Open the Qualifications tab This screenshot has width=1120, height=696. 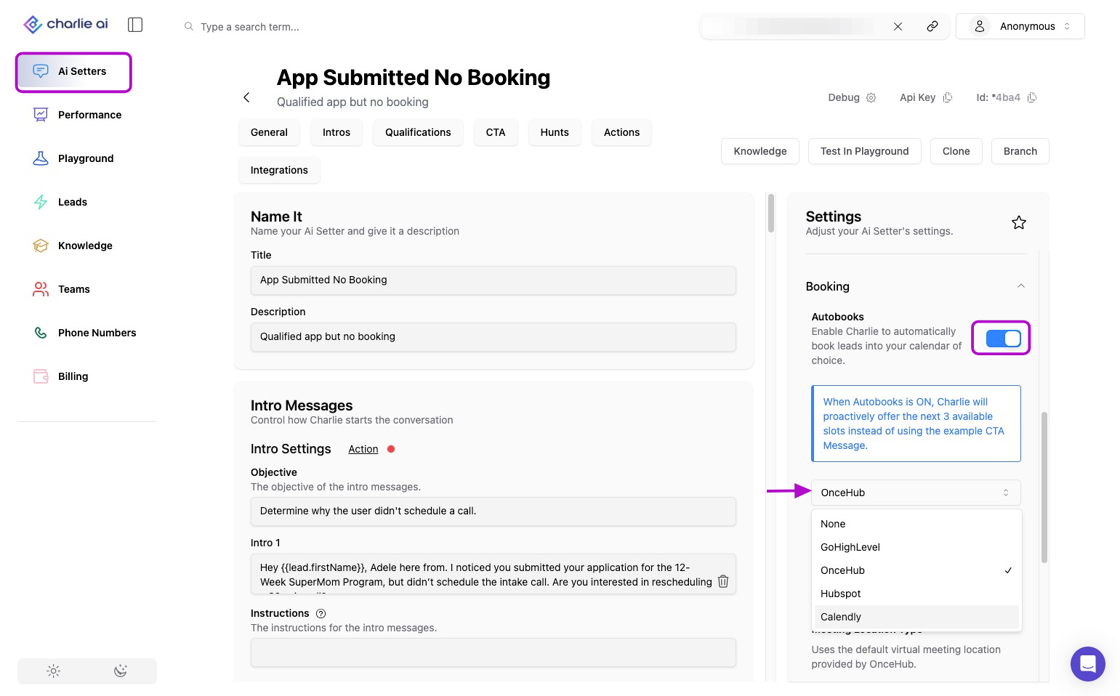click(418, 132)
